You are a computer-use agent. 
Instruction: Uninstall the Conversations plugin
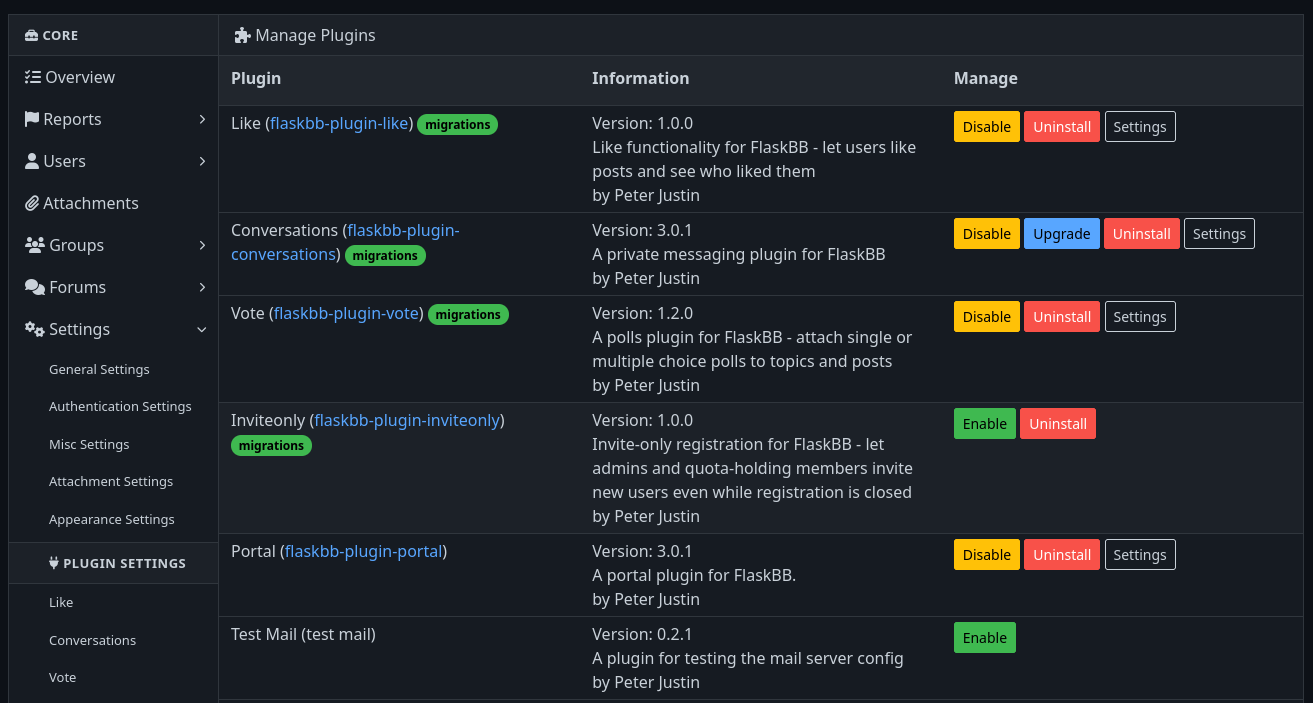1142,234
